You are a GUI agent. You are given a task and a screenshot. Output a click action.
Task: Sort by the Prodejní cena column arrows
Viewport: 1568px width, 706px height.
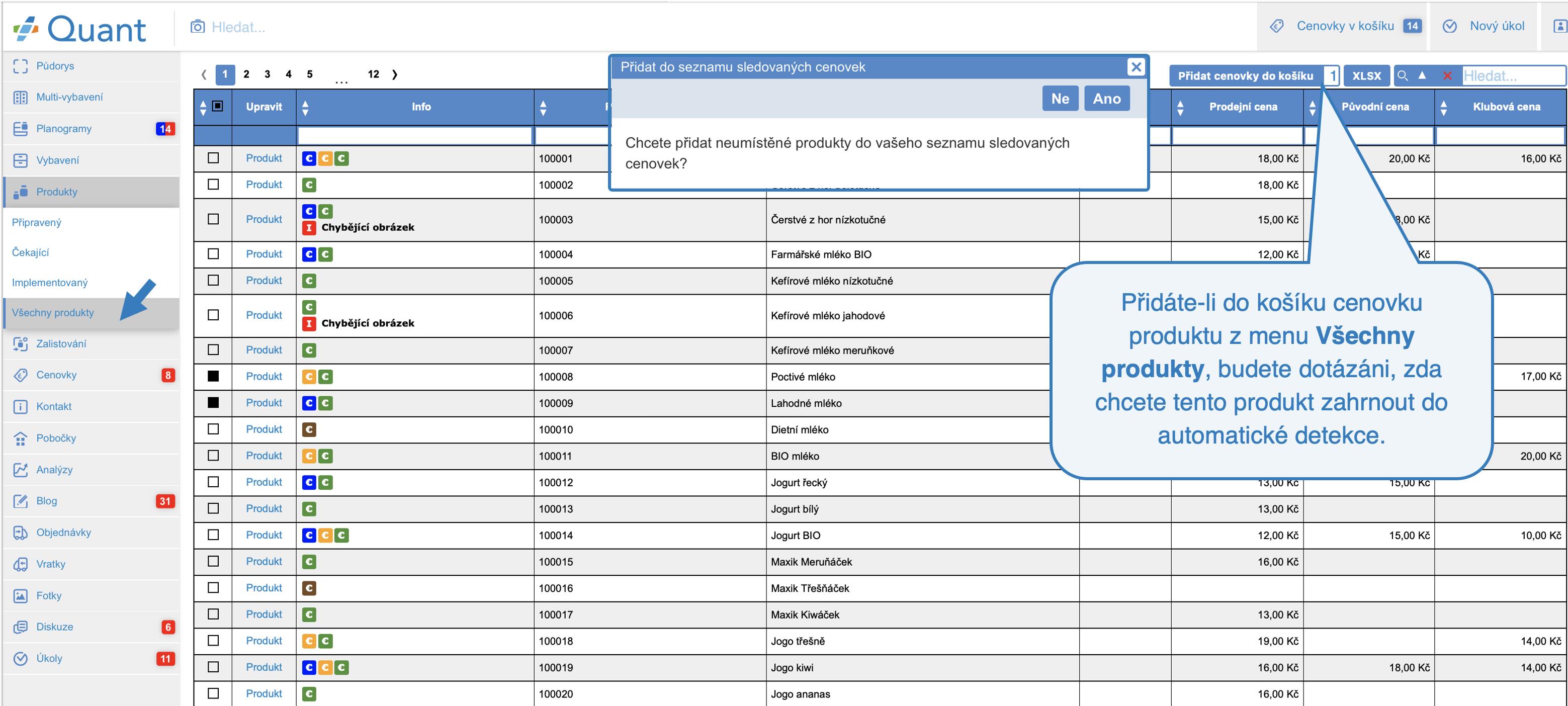[1180, 108]
